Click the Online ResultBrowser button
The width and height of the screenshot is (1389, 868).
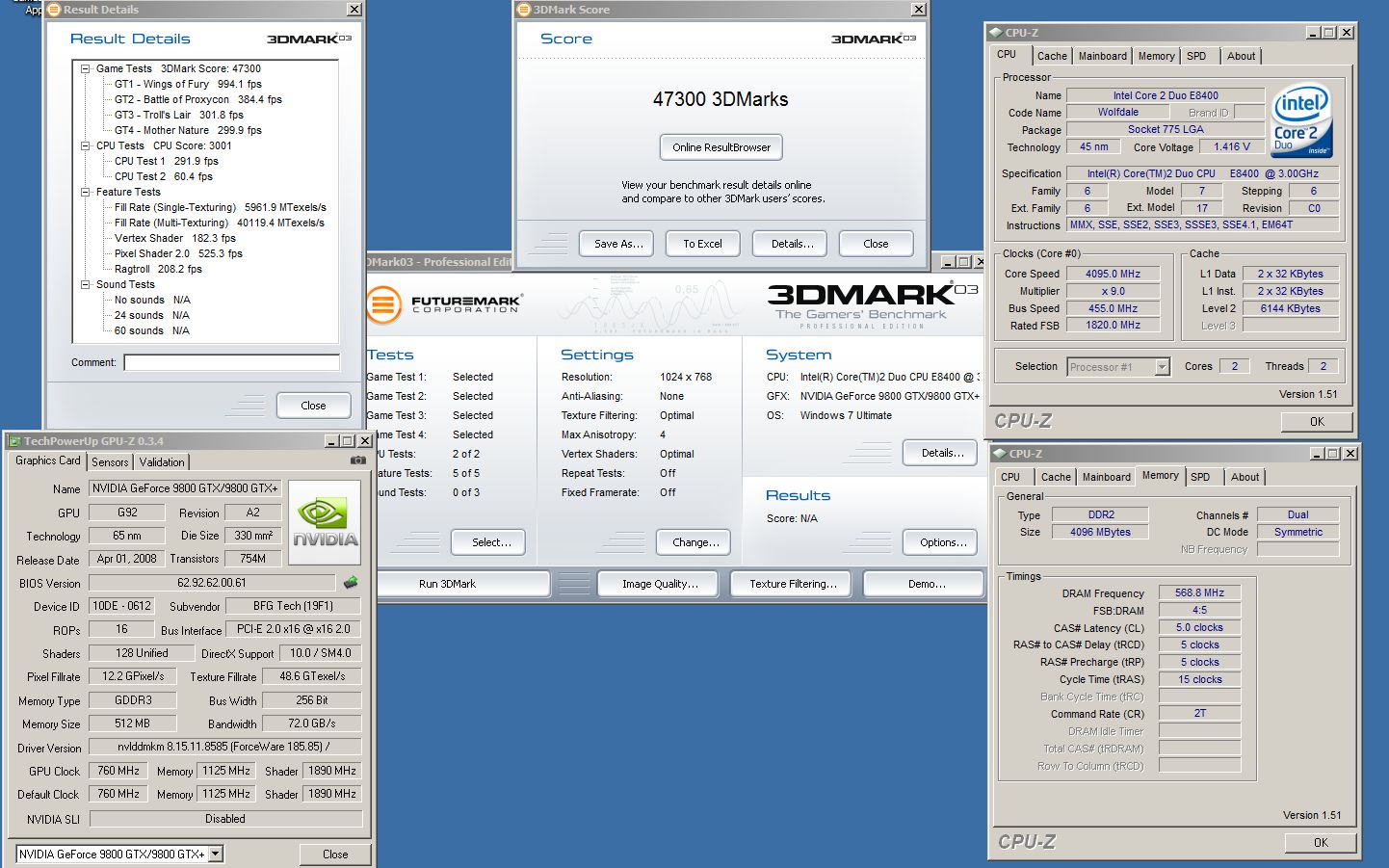point(721,147)
